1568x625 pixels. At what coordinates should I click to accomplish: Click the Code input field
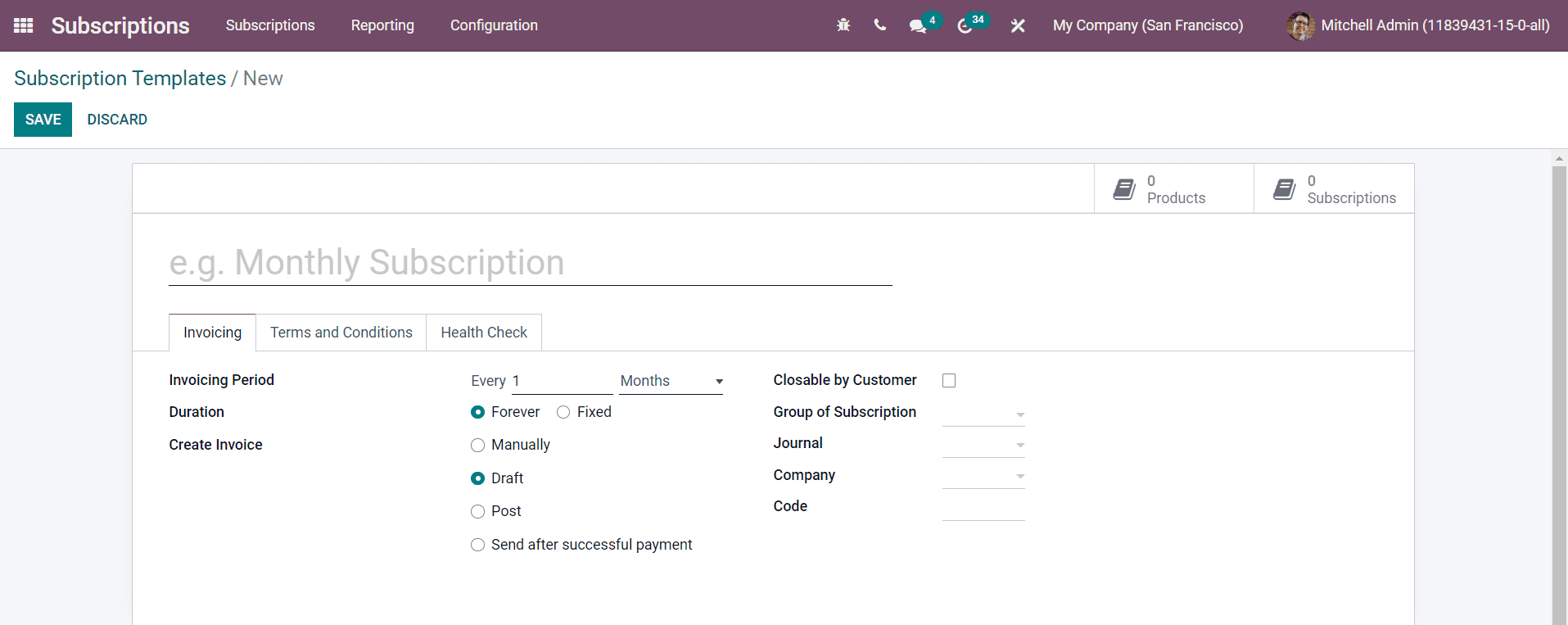click(x=983, y=508)
